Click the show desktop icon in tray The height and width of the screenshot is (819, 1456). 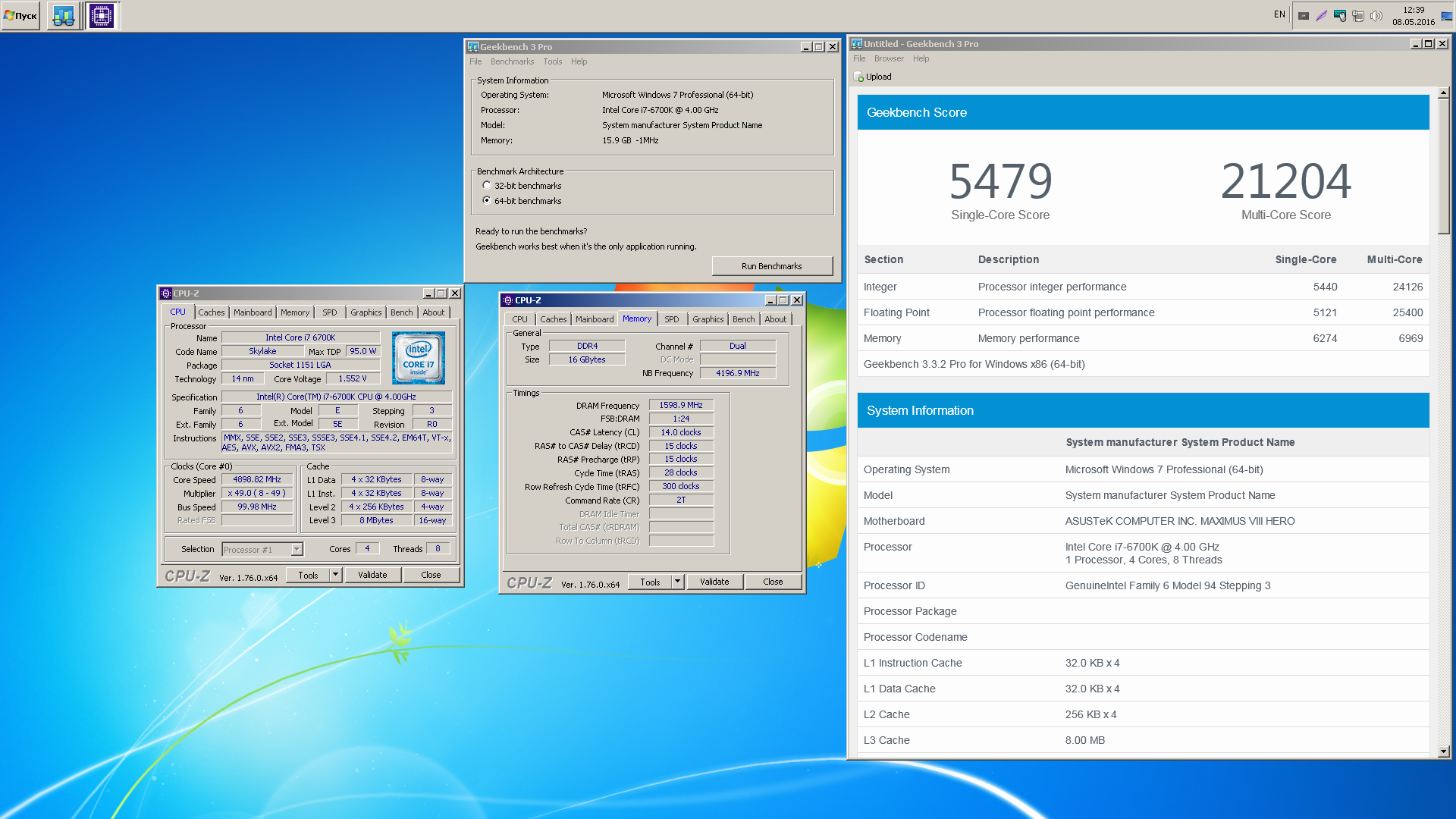1447,15
